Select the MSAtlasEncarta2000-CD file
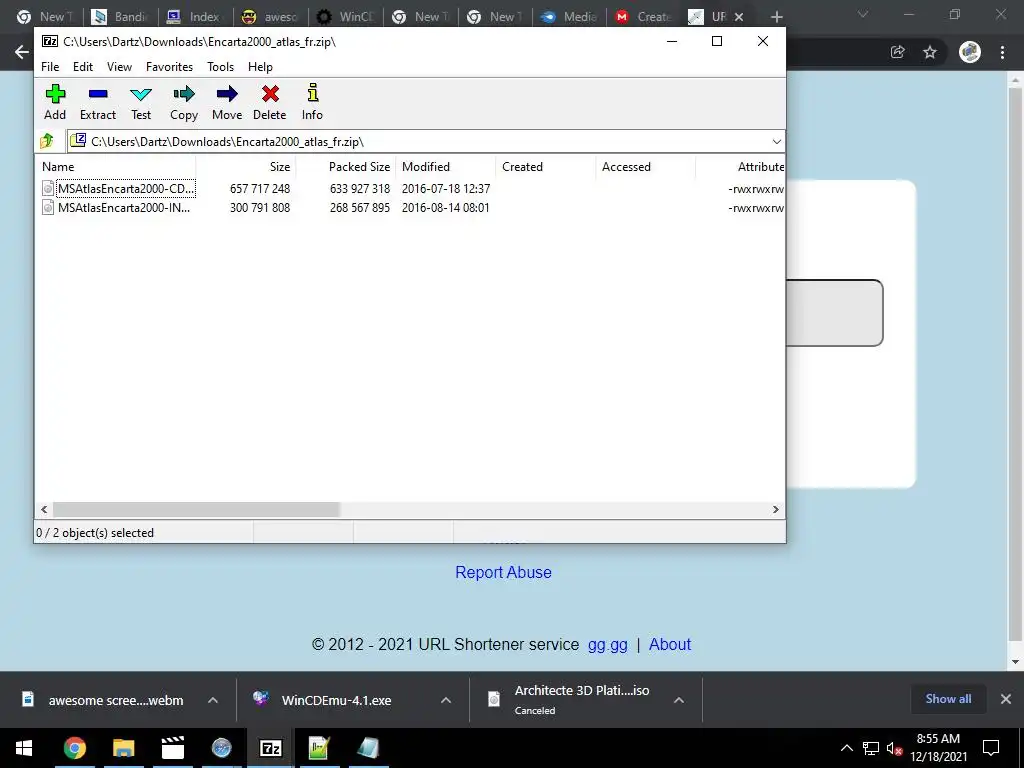The width and height of the screenshot is (1024, 768). [x=126, y=189]
